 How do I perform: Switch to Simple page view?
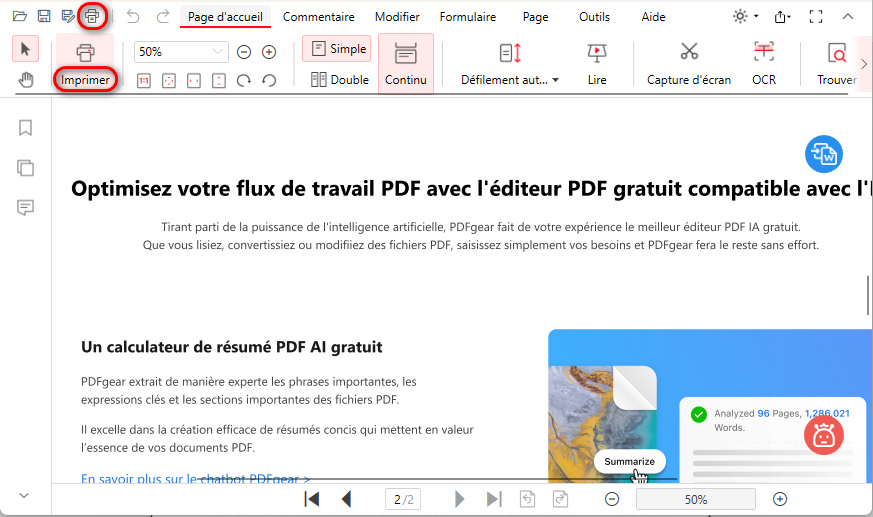tap(337, 49)
